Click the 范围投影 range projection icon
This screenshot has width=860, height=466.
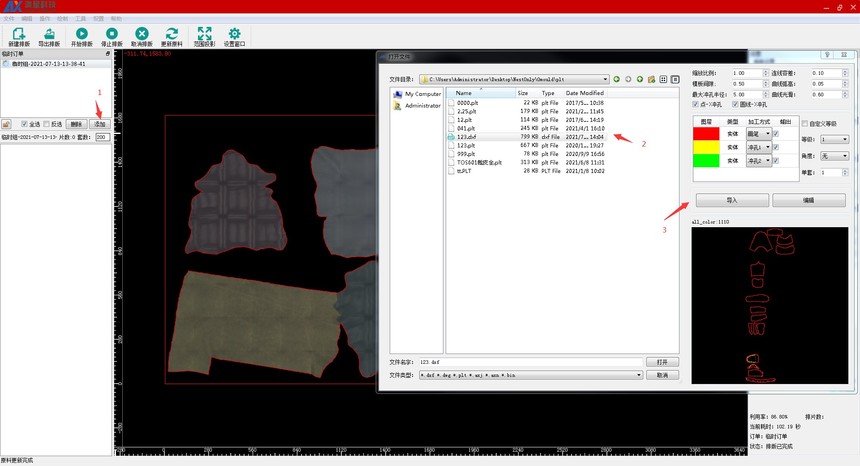(x=205, y=33)
